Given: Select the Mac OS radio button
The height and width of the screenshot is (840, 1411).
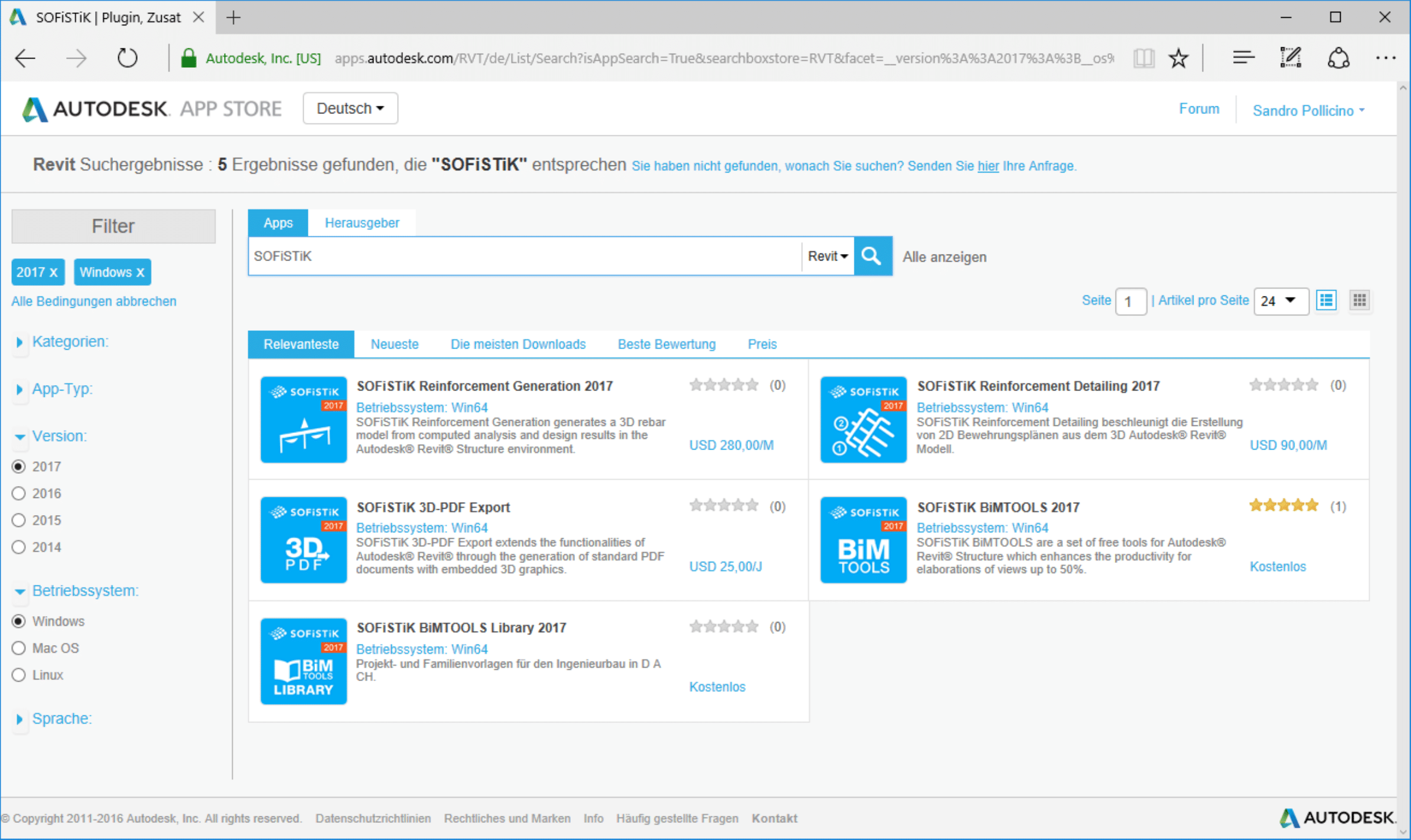Looking at the screenshot, I should (19, 648).
